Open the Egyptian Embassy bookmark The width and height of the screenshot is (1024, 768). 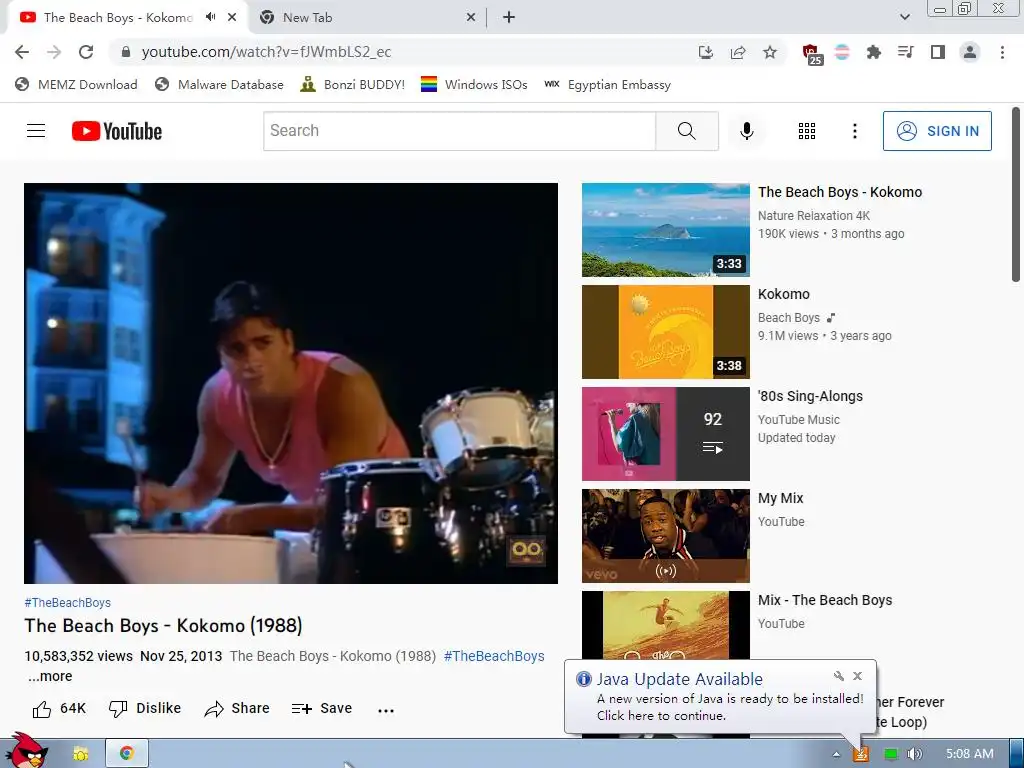[x=607, y=84]
